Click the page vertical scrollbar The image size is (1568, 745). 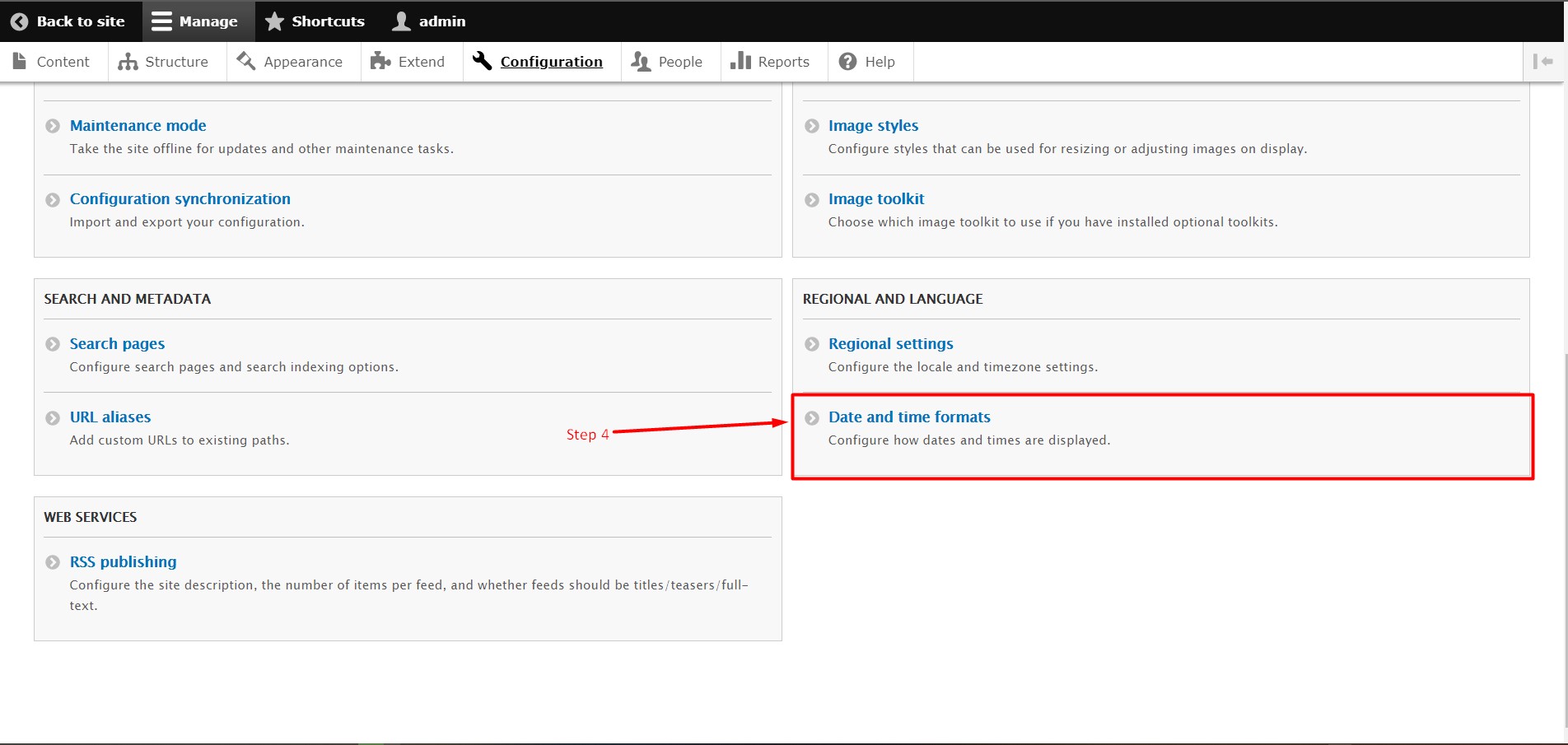[x=1565, y=539]
